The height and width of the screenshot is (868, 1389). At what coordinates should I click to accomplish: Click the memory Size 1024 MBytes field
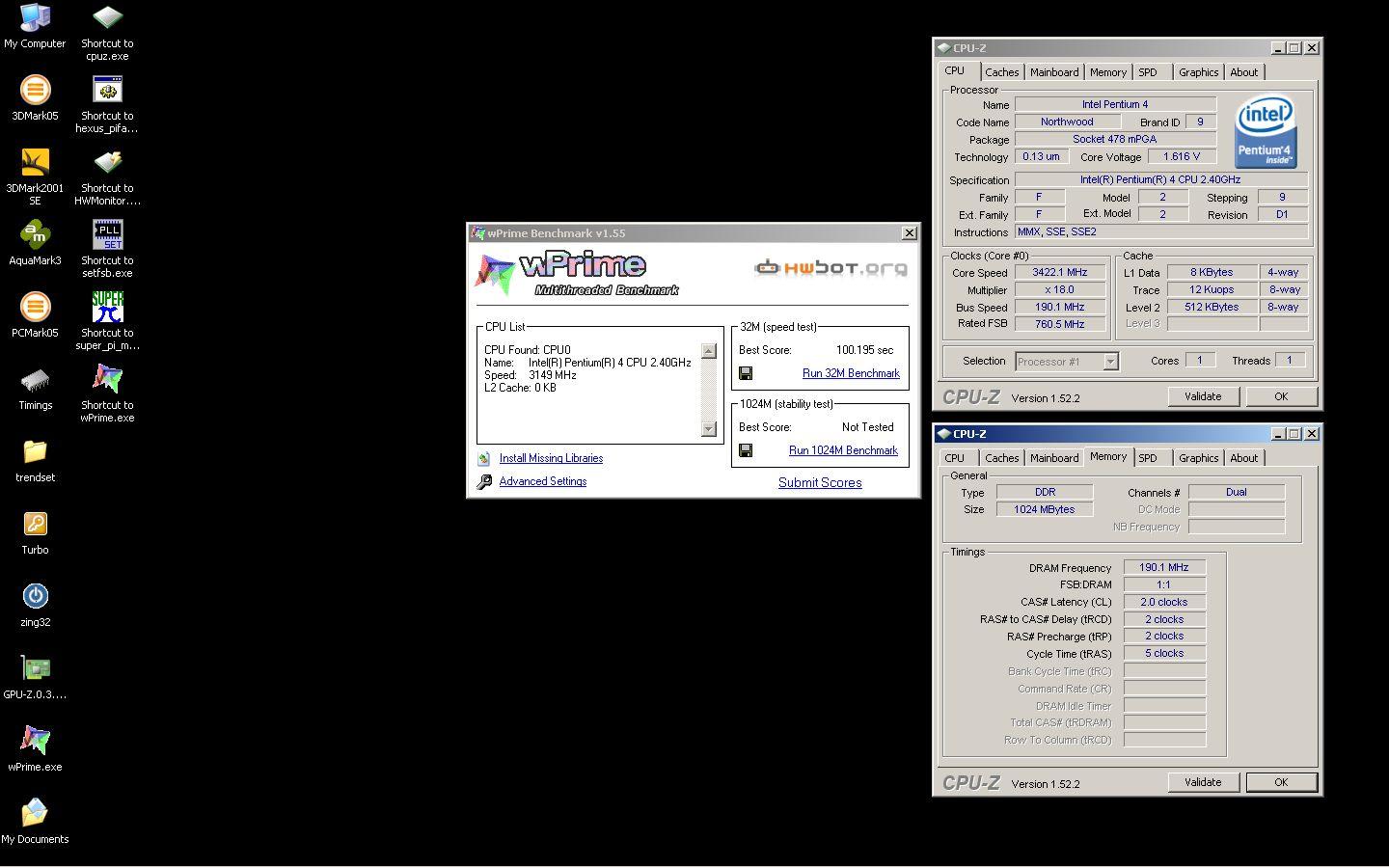(1045, 509)
